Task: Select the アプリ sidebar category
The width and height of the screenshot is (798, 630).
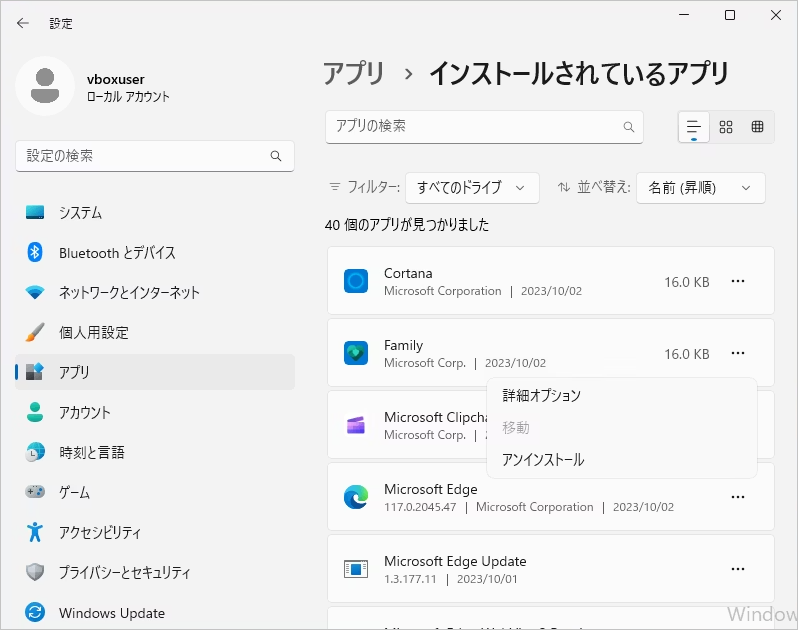Action: pyautogui.click(x=155, y=372)
